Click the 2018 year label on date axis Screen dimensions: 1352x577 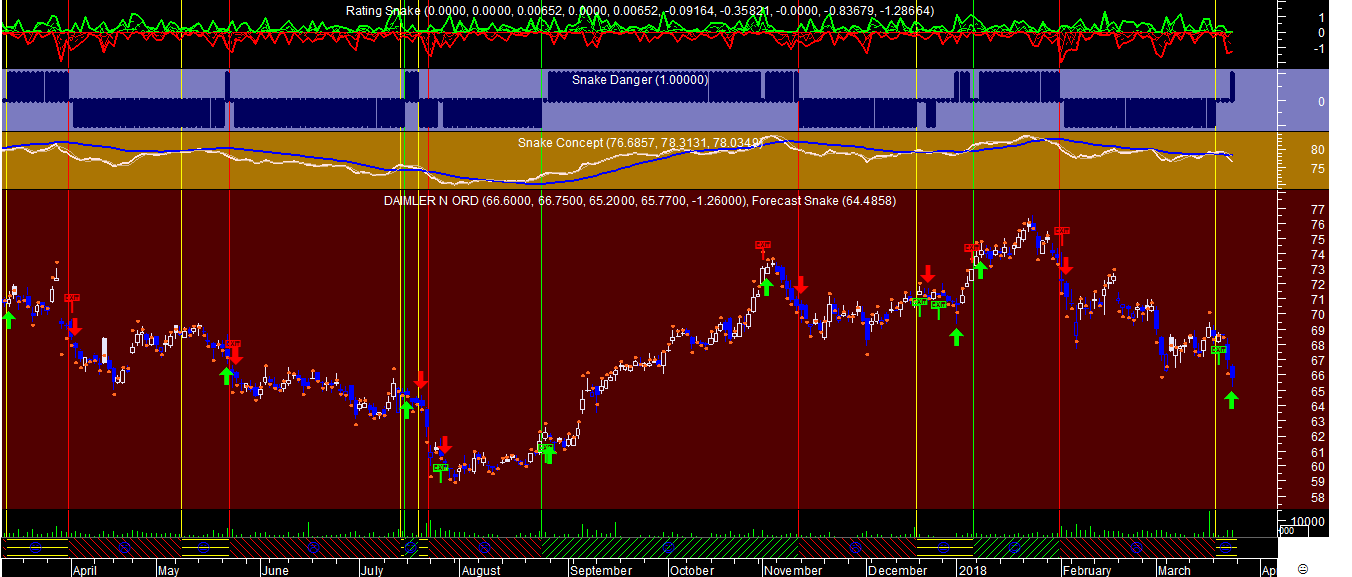tap(972, 571)
